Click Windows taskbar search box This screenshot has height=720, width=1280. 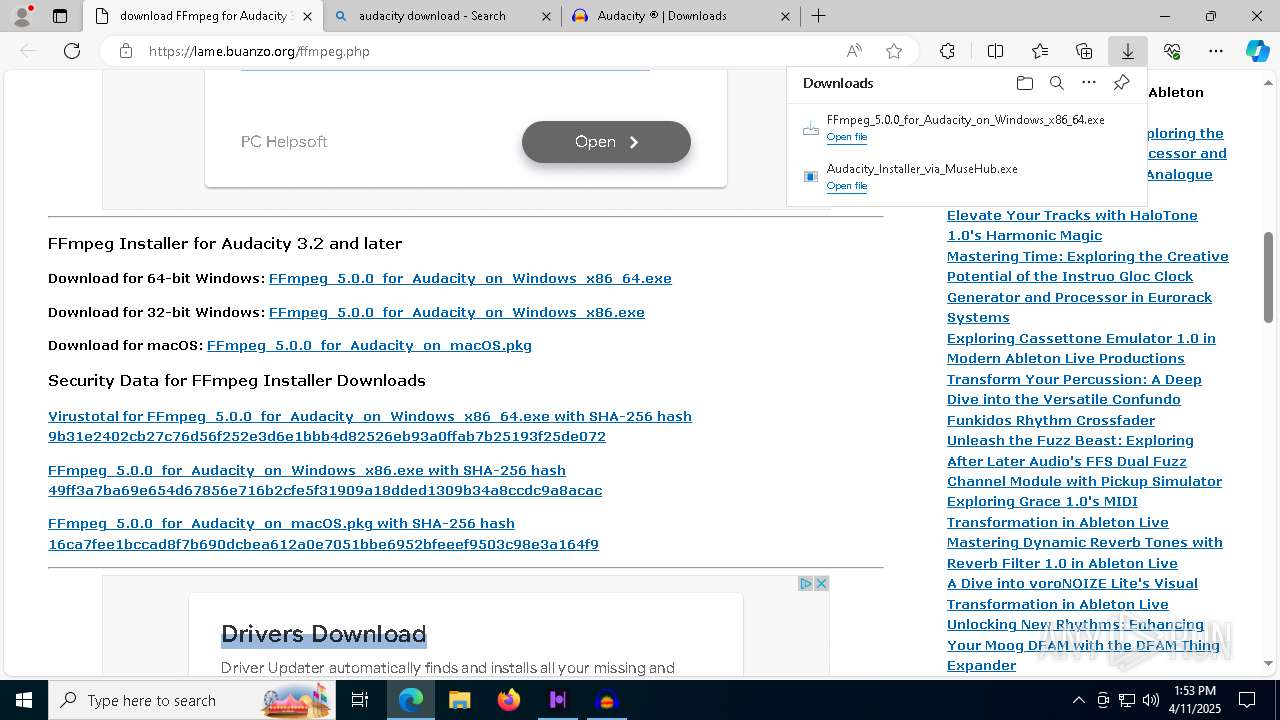point(192,700)
